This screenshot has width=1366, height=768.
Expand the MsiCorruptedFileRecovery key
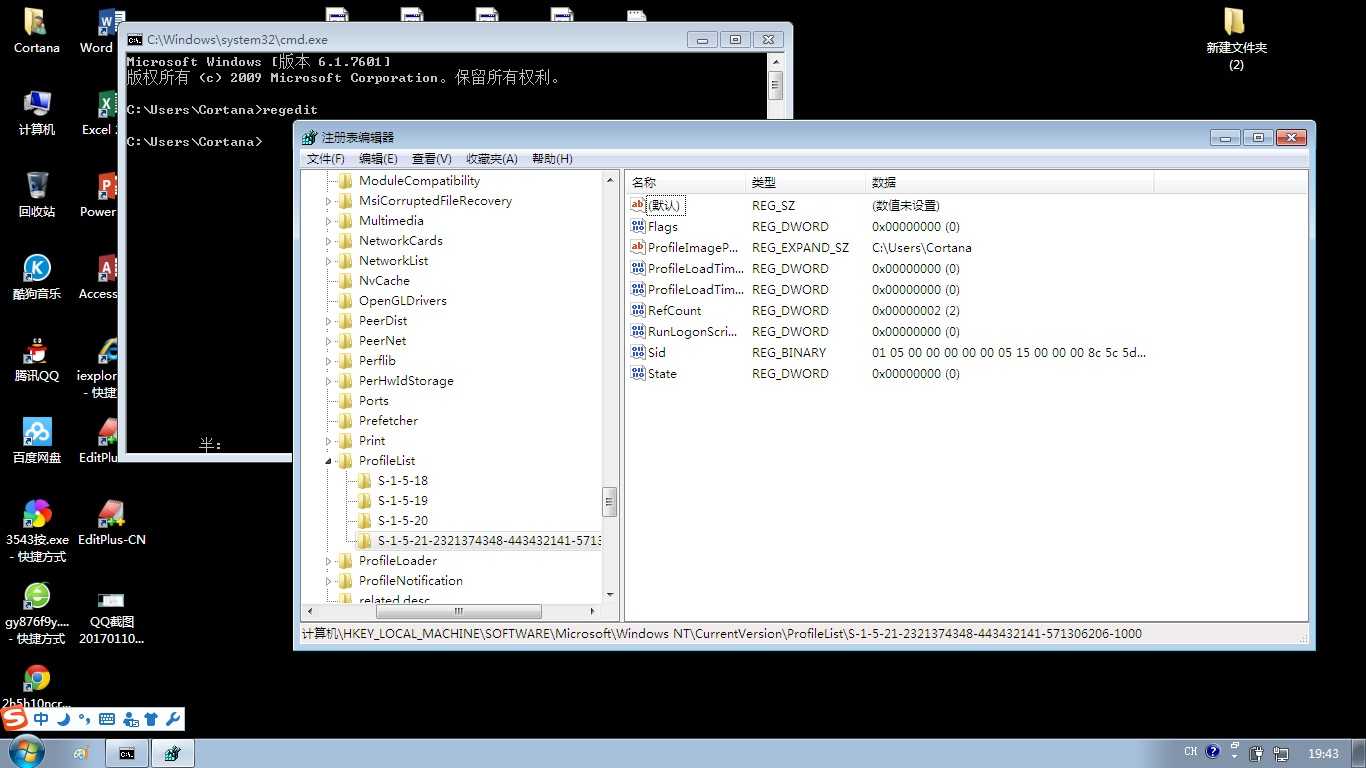328,201
